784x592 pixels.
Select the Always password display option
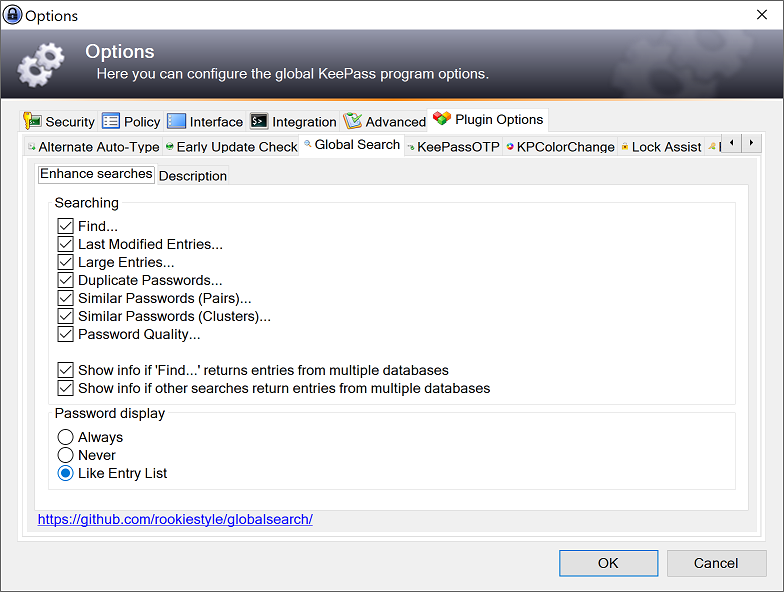click(x=66, y=437)
